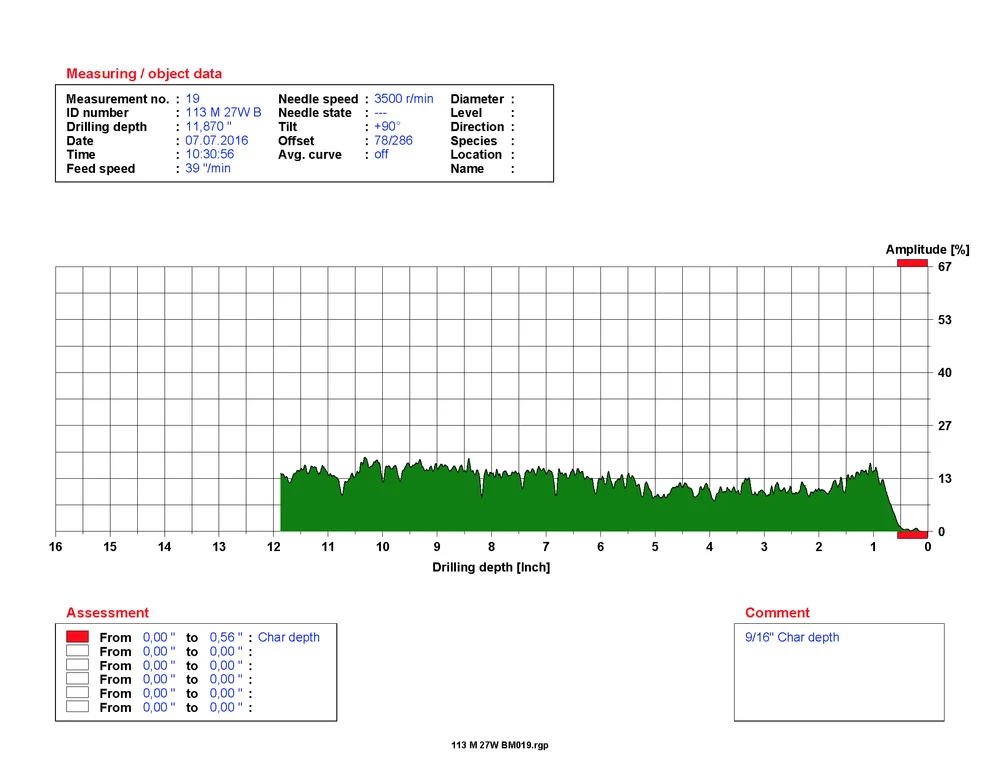Click amplitude axis label '27'
Viewport: 1000px width, 773px height.
[945, 425]
